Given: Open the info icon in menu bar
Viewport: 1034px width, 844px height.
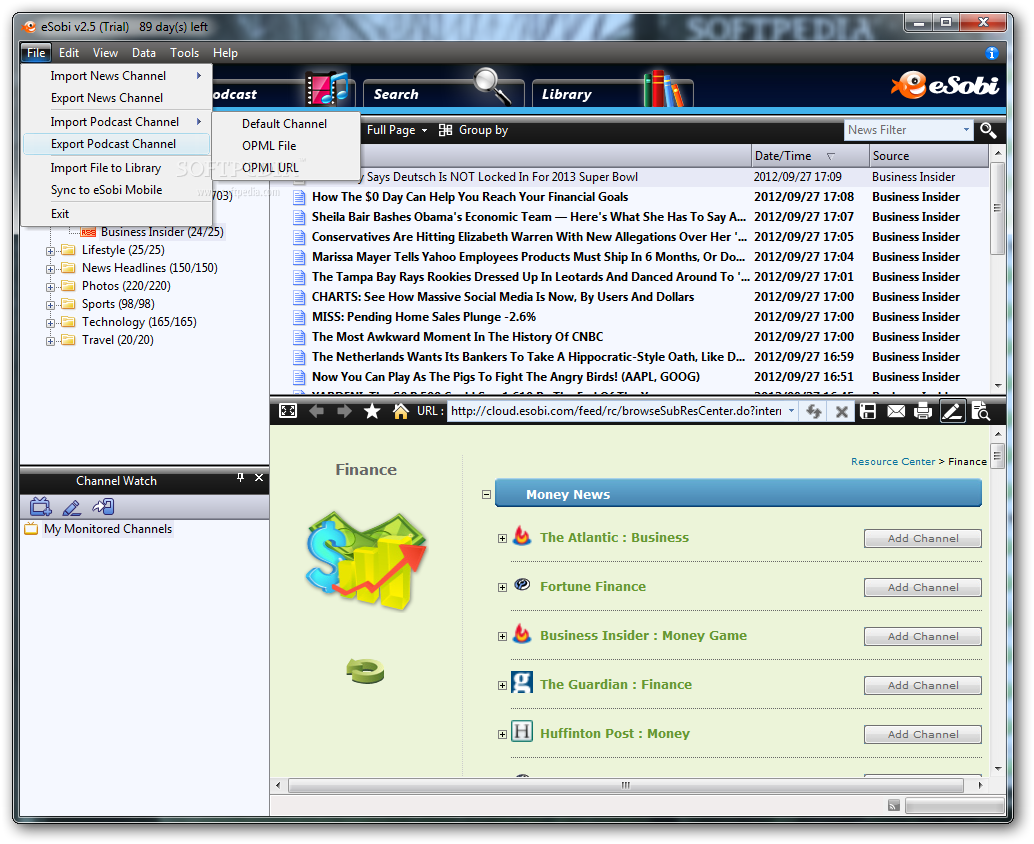Looking at the screenshot, I should pos(991,53).
